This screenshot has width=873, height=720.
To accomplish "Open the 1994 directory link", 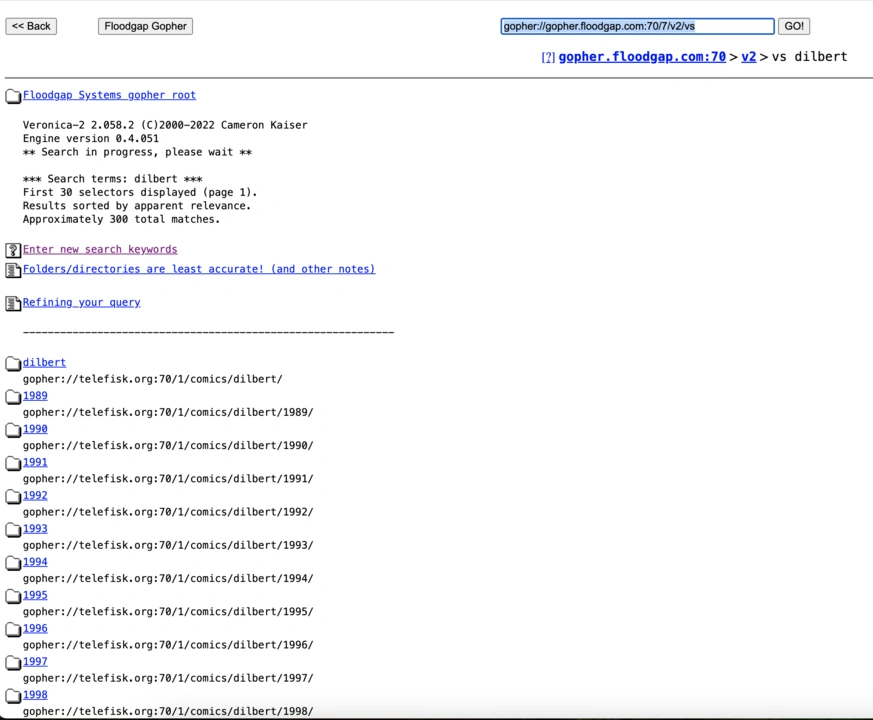I will click(x=35, y=562).
